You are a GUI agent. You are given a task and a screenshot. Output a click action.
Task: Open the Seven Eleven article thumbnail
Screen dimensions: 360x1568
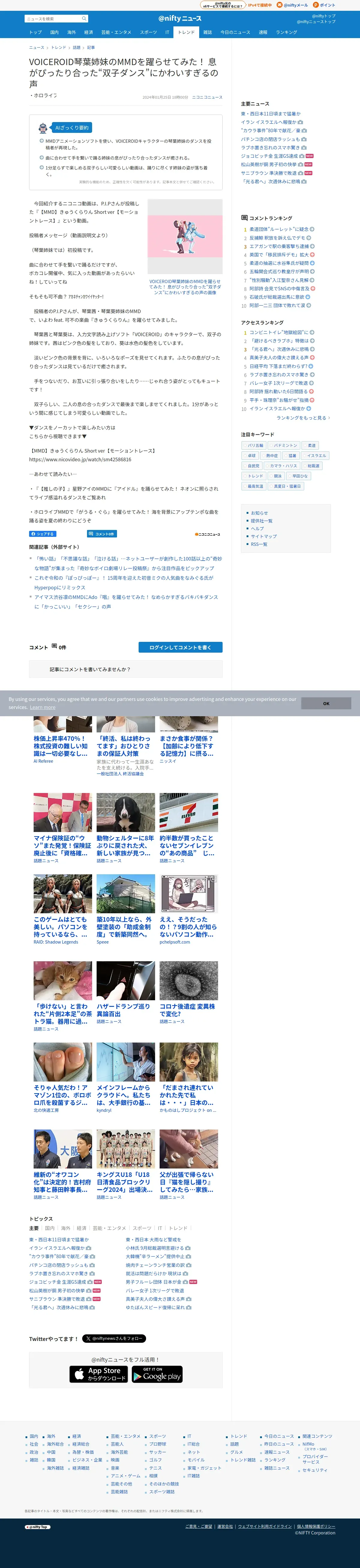(x=189, y=812)
